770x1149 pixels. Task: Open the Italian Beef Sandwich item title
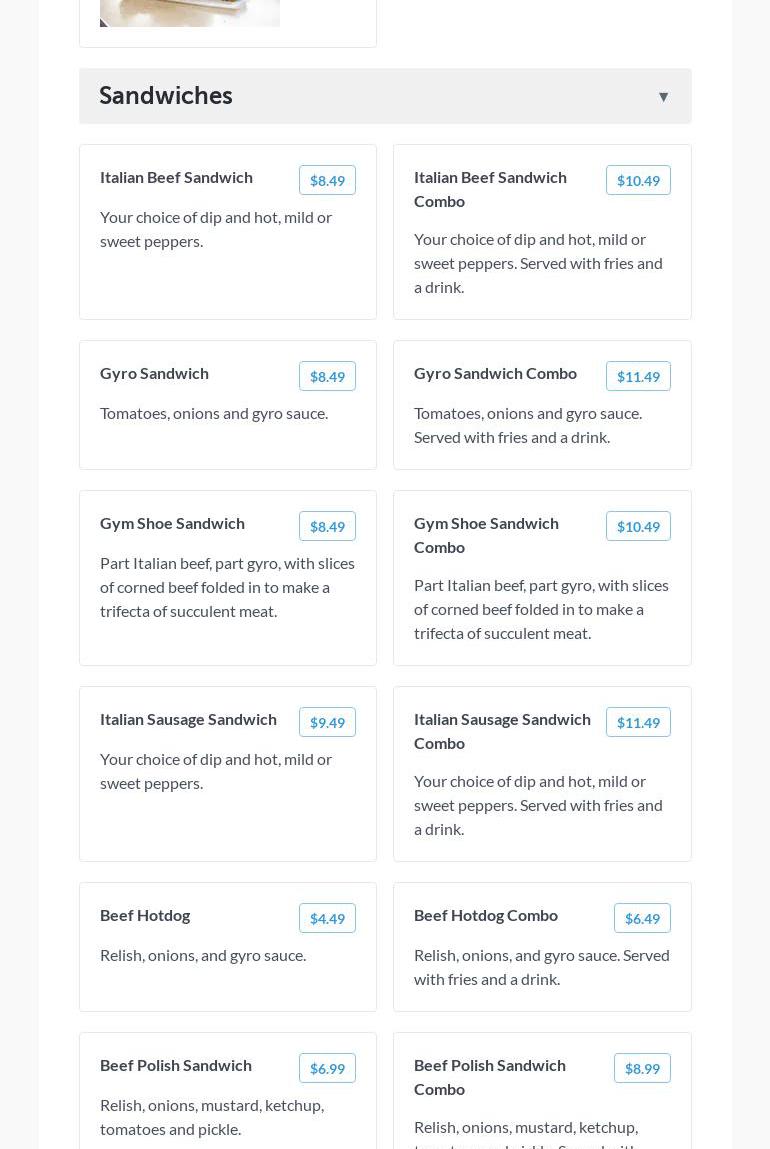[176, 177]
